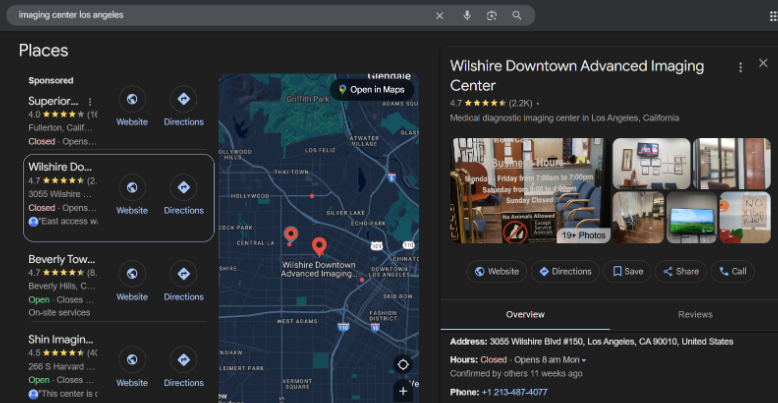The height and width of the screenshot is (403, 778).
Task: Click the 2.2K reviews count
Action: click(x=520, y=103)
